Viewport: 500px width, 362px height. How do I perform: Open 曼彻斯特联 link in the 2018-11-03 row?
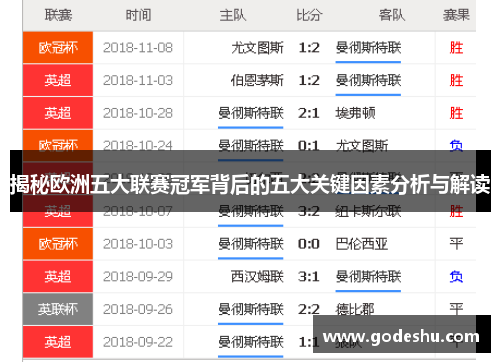click(368, 80)
